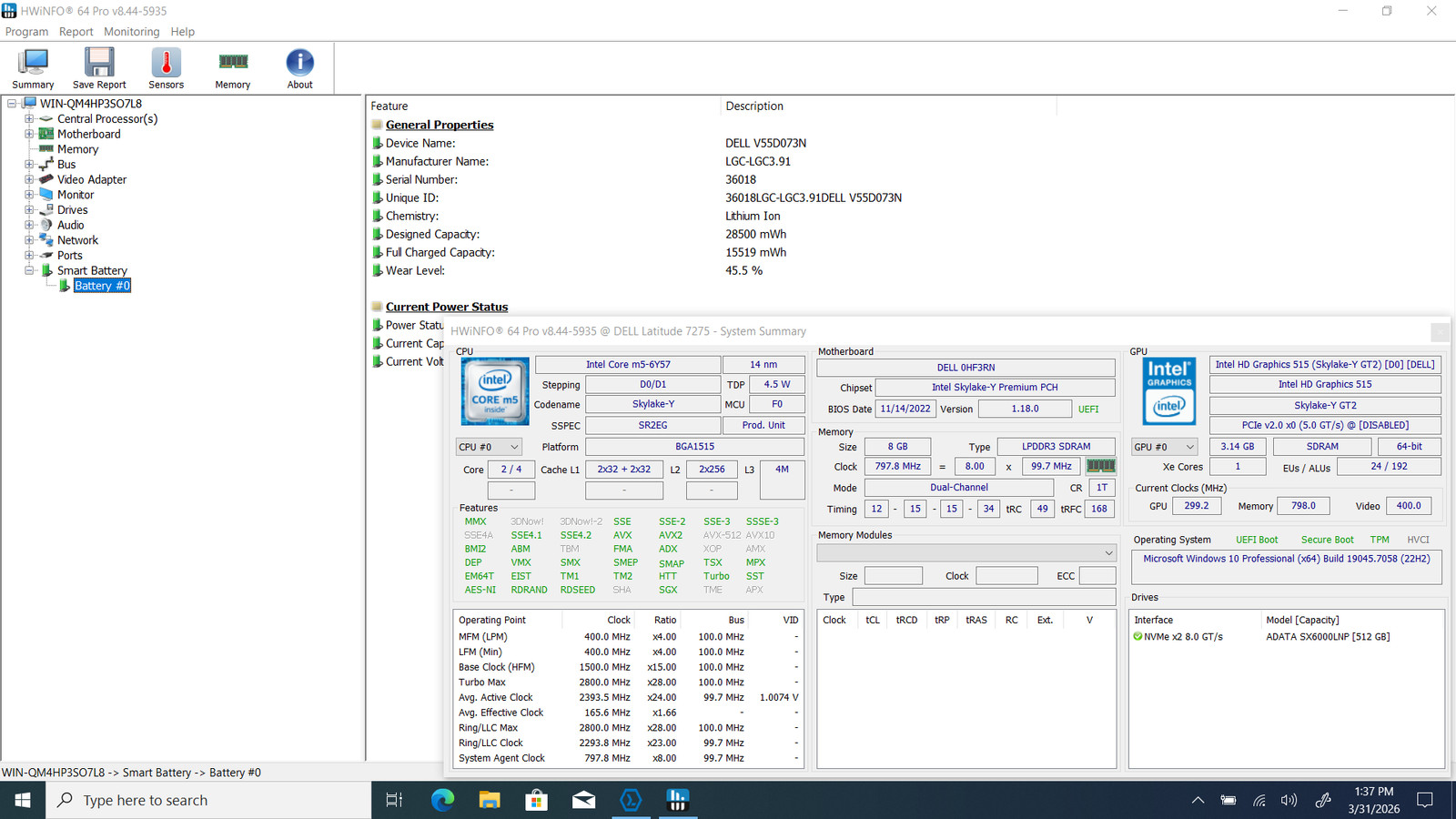
Task: Click the Current Power Status heading
Action: [447, 307]
